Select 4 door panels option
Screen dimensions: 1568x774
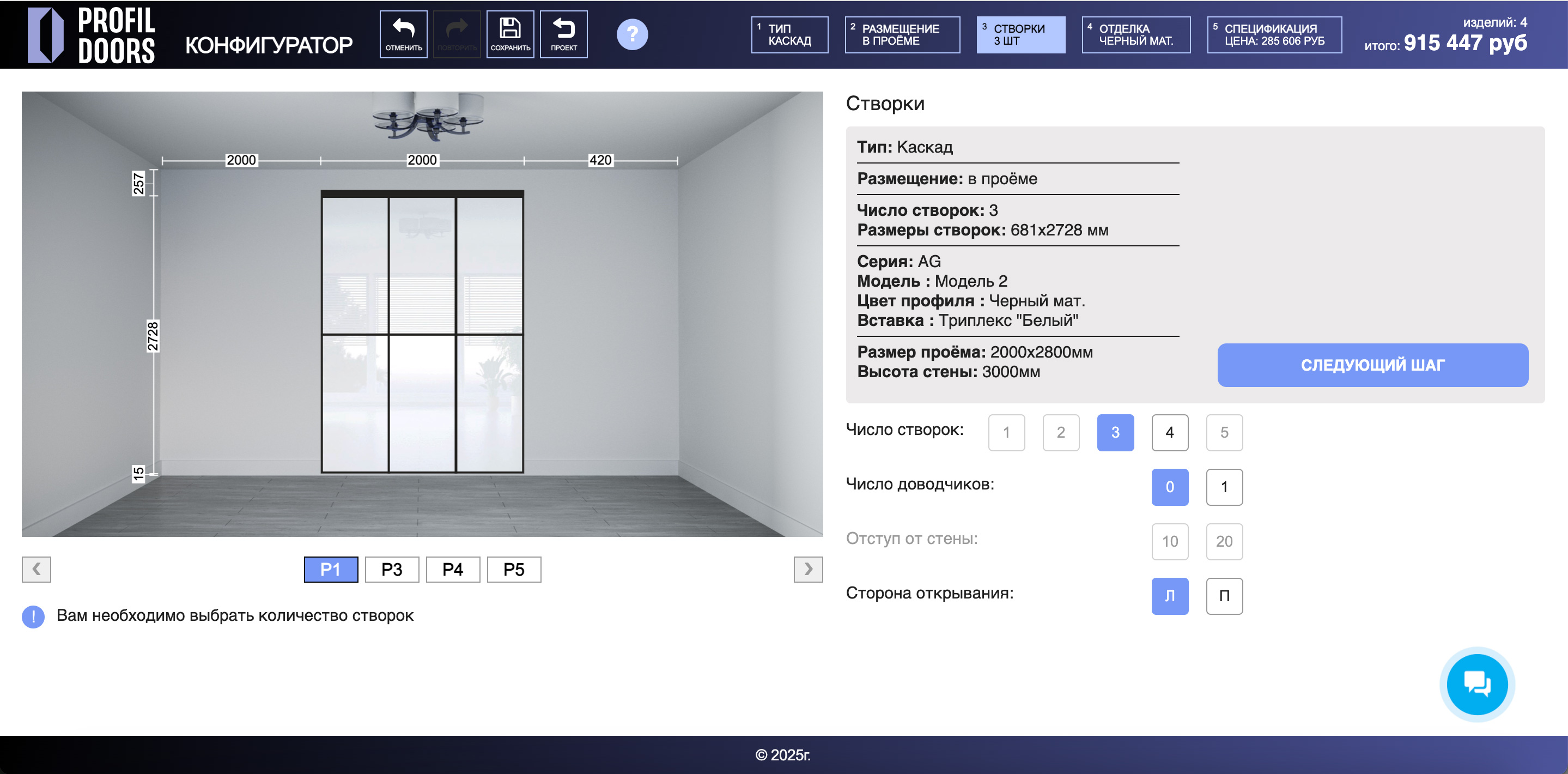[x=1169, y=432]
